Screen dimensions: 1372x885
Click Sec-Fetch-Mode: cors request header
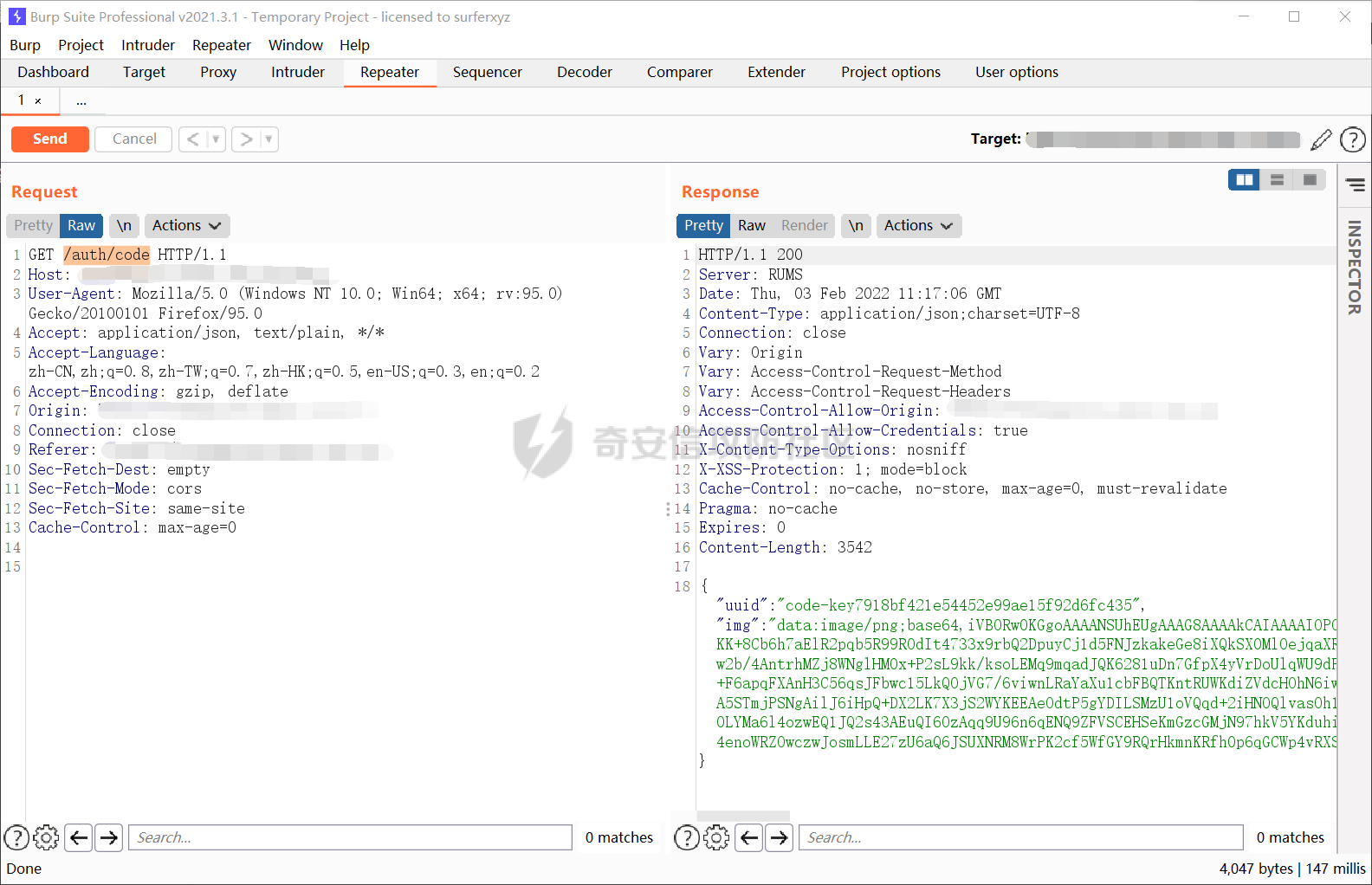tap(115, 488)
